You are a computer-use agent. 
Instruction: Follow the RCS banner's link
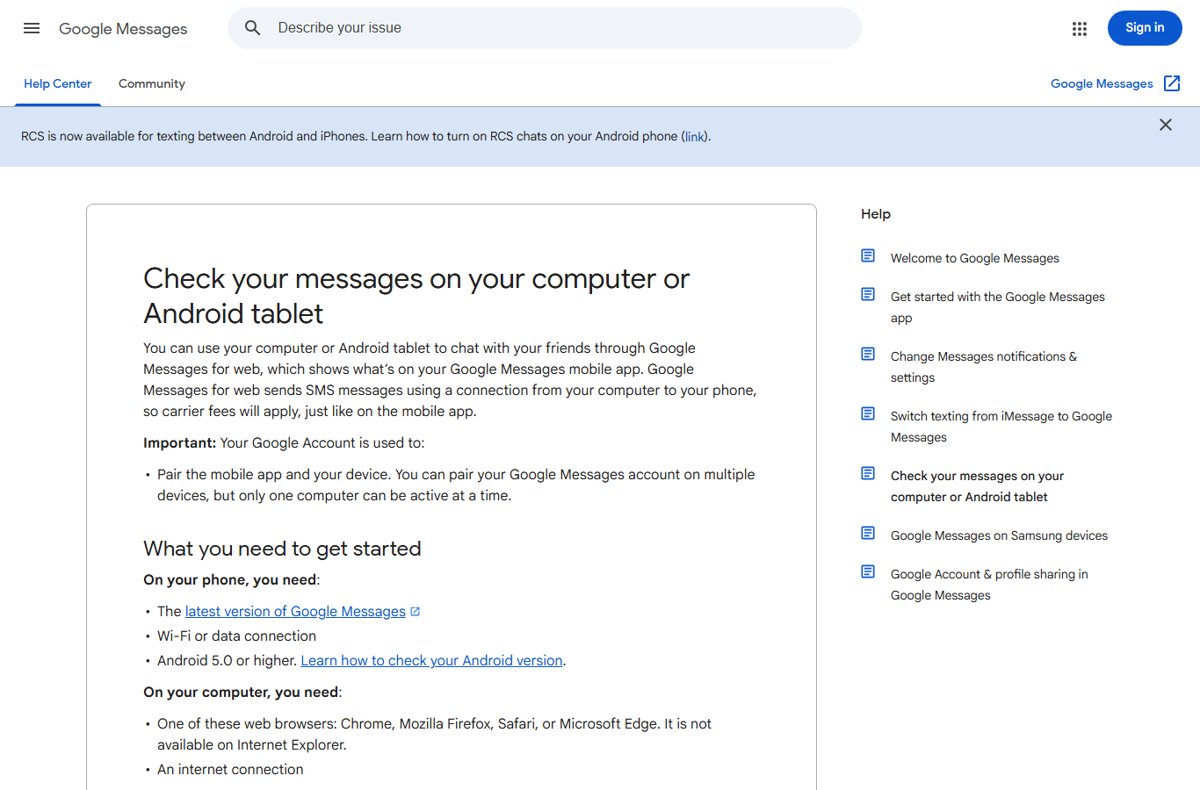click(x=695, y=137)
